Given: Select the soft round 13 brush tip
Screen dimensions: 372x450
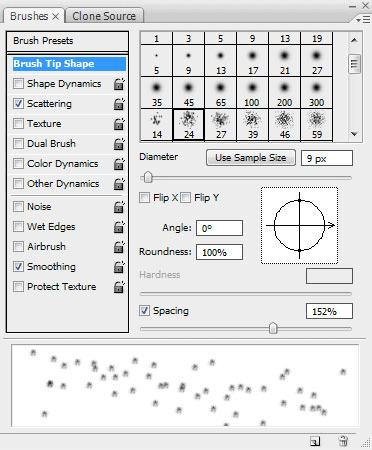Looking at the screenshot, I should click(x=220, y=60).
